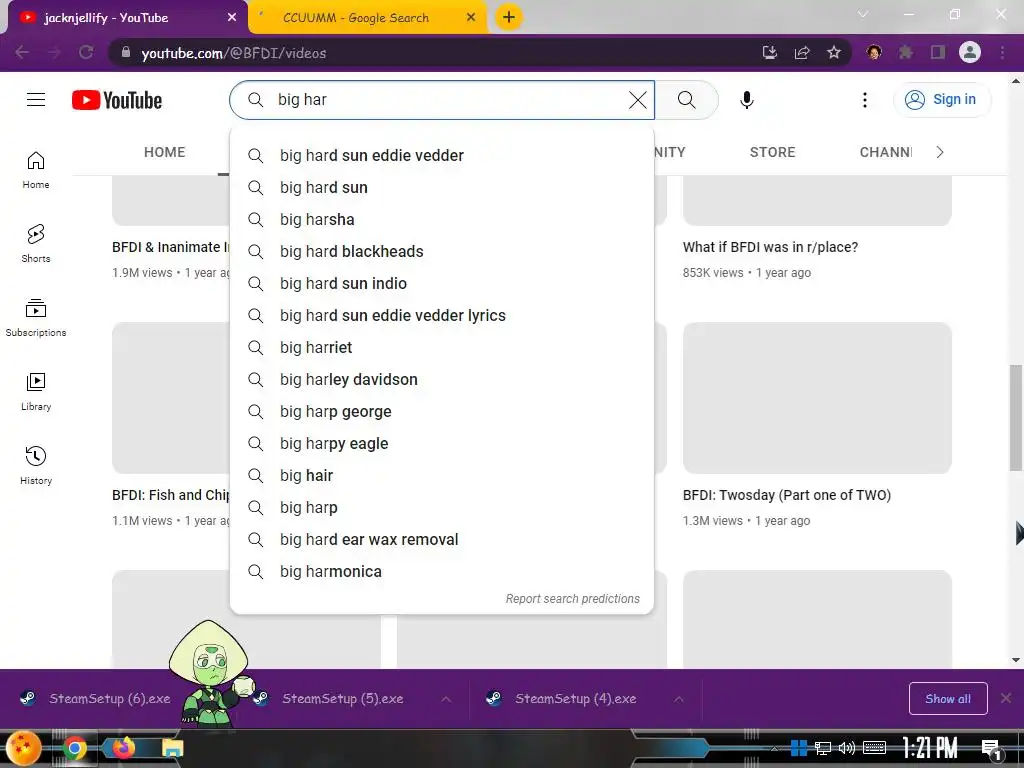Screen dimensions: 1024x768
Task: Select suggestion big hard sun indio
Action: (x=441, y=283)
